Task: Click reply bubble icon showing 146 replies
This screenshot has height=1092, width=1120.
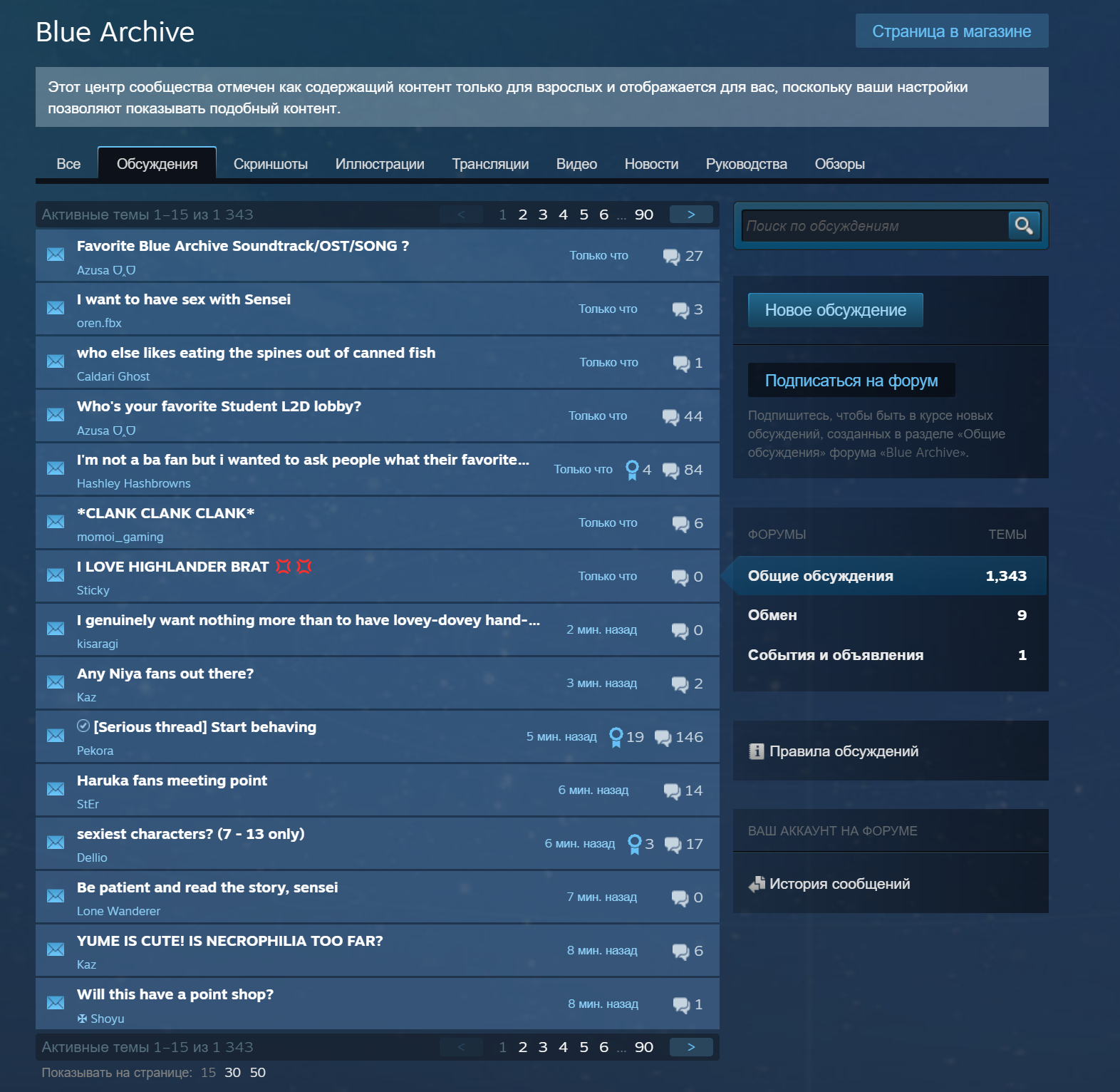Action: pyautogui.click(x=663, y=738)
